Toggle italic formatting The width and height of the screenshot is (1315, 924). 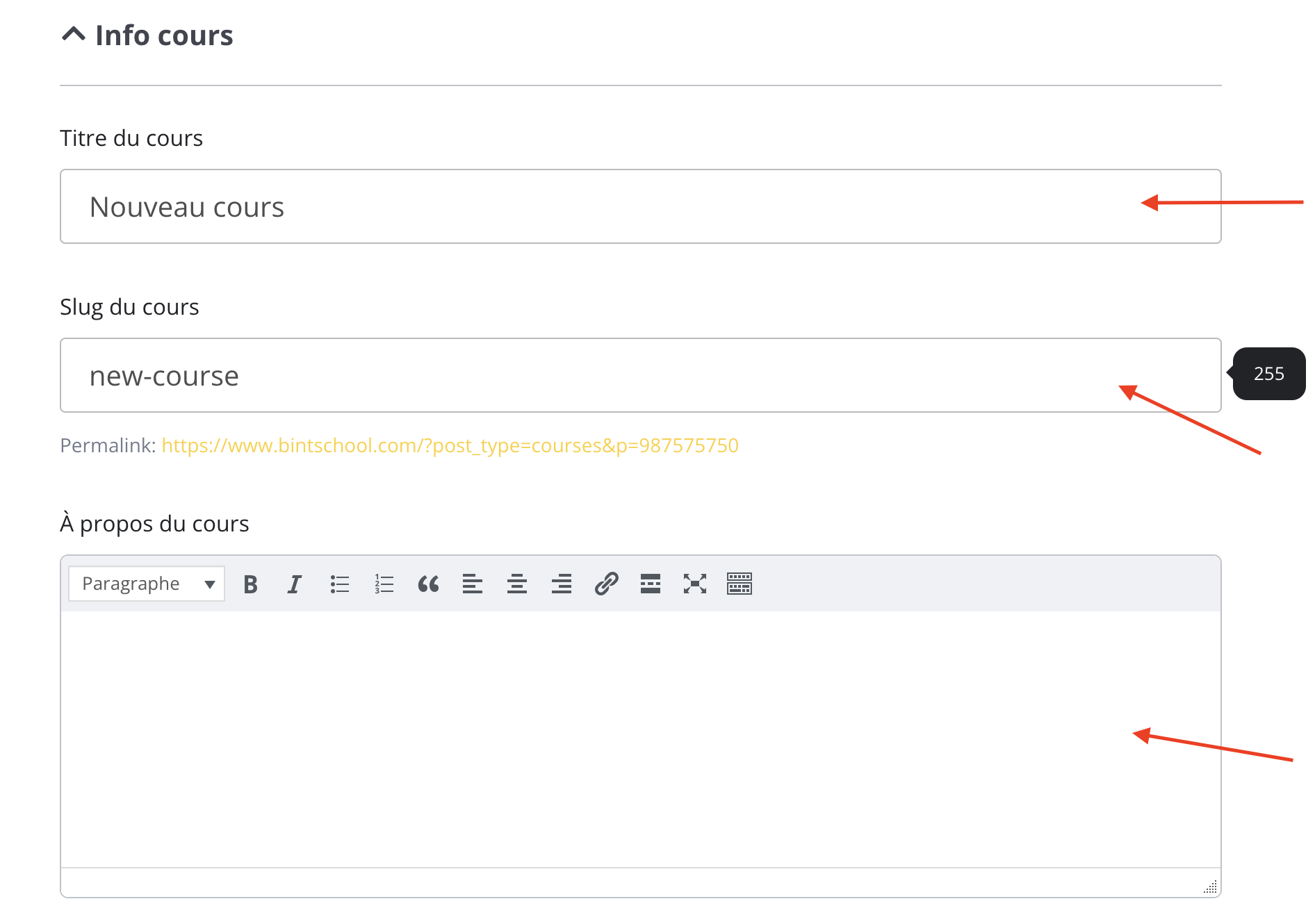(295, 584)
